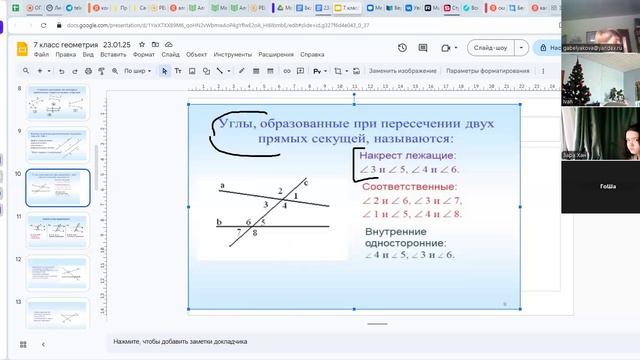Open the Google Slides home icon
The width and height of the screenshot is (640, 360).
click(22, 49)
